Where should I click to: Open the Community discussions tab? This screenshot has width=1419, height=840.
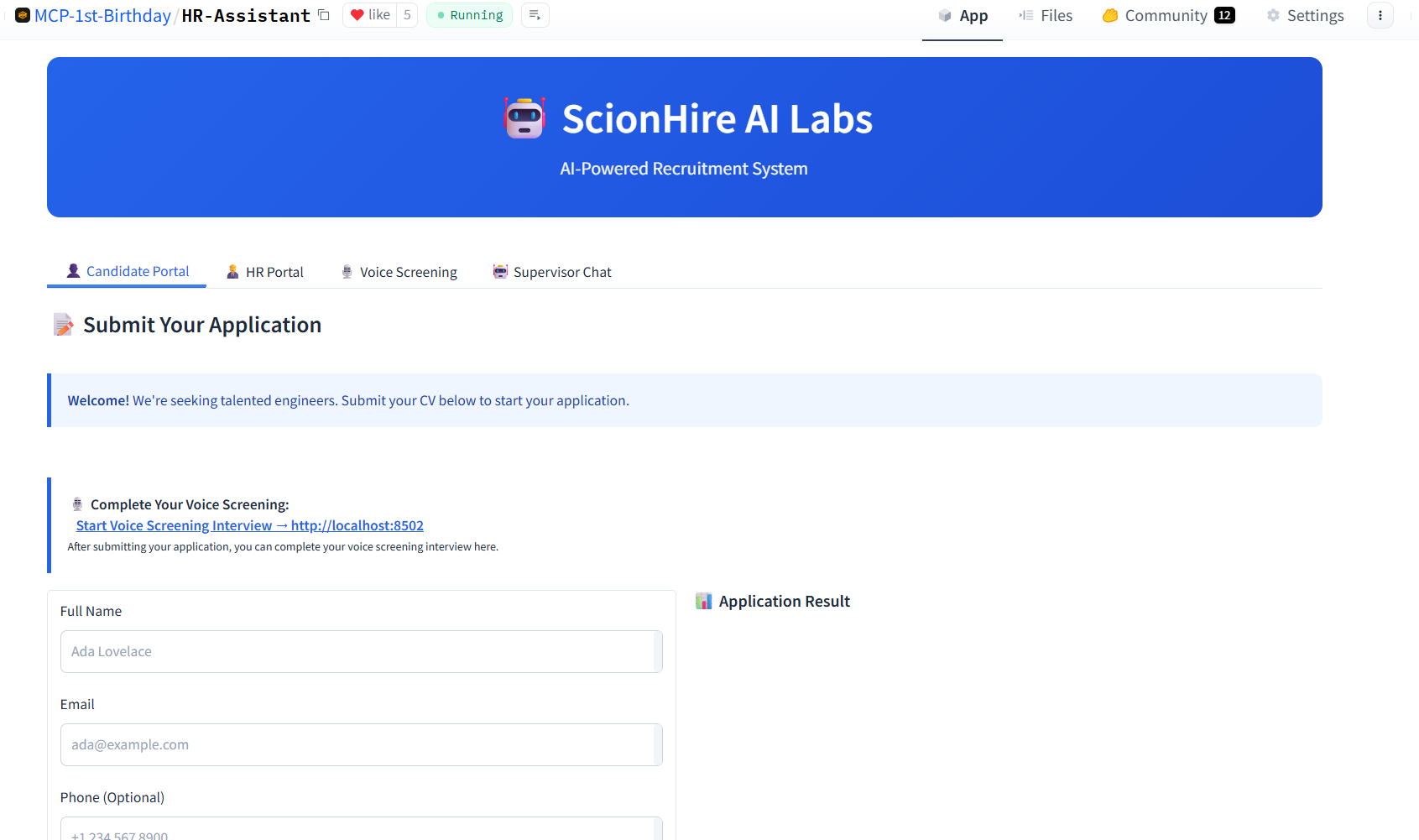click(x=1167, y=16)
